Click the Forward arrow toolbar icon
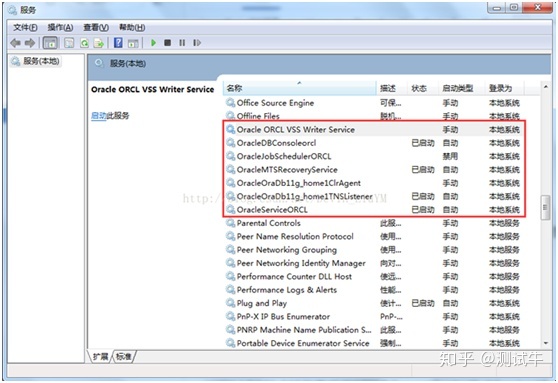Image resolution: width=558 pixels, height=383 pixels. click(x=30, y=43)
